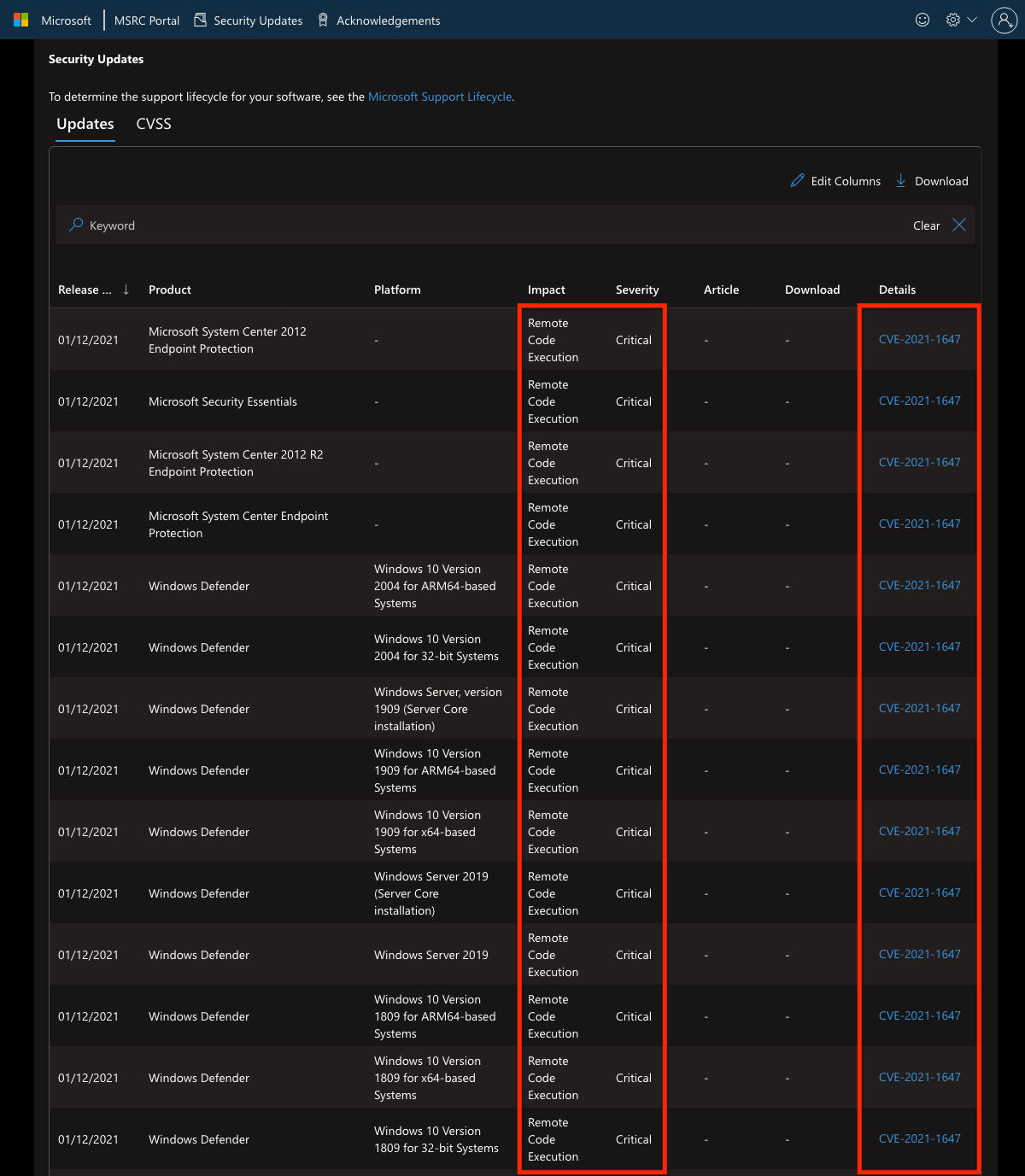Click the sort arrow beside Release column
The image size is (1025, 1176).
126,290
